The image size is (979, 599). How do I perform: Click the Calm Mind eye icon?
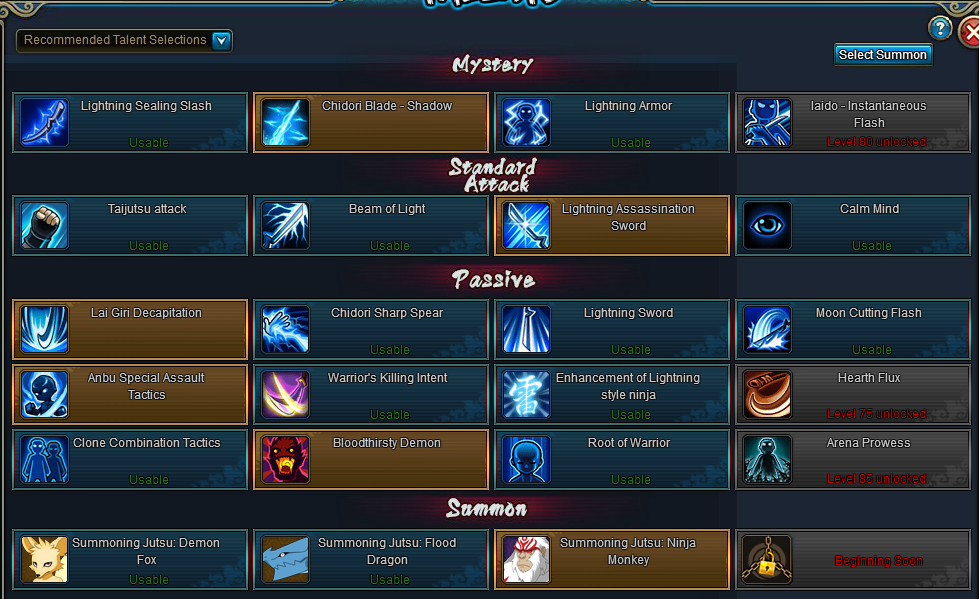(x=767, y=225)
